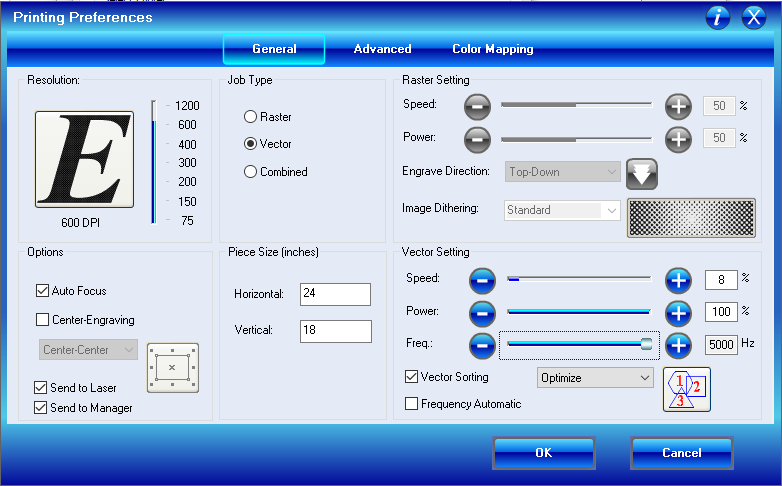782x486 pixels.
Task: Click the Raster Speed percent value field
Action: tap(719, 106)
